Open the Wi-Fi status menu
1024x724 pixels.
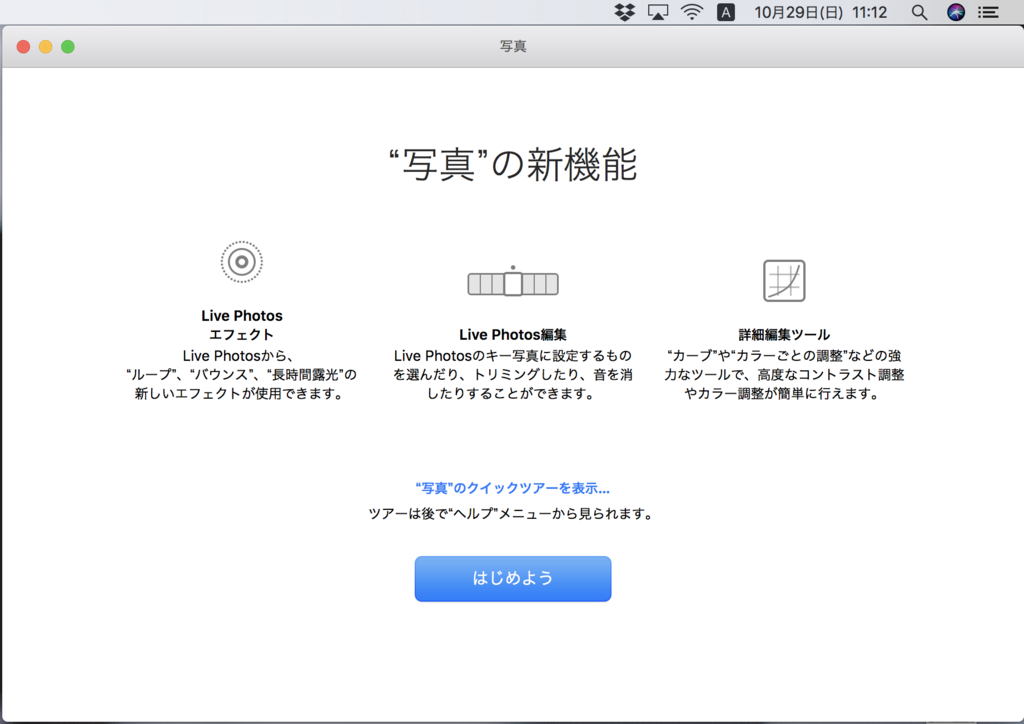[x=692, y=12]
